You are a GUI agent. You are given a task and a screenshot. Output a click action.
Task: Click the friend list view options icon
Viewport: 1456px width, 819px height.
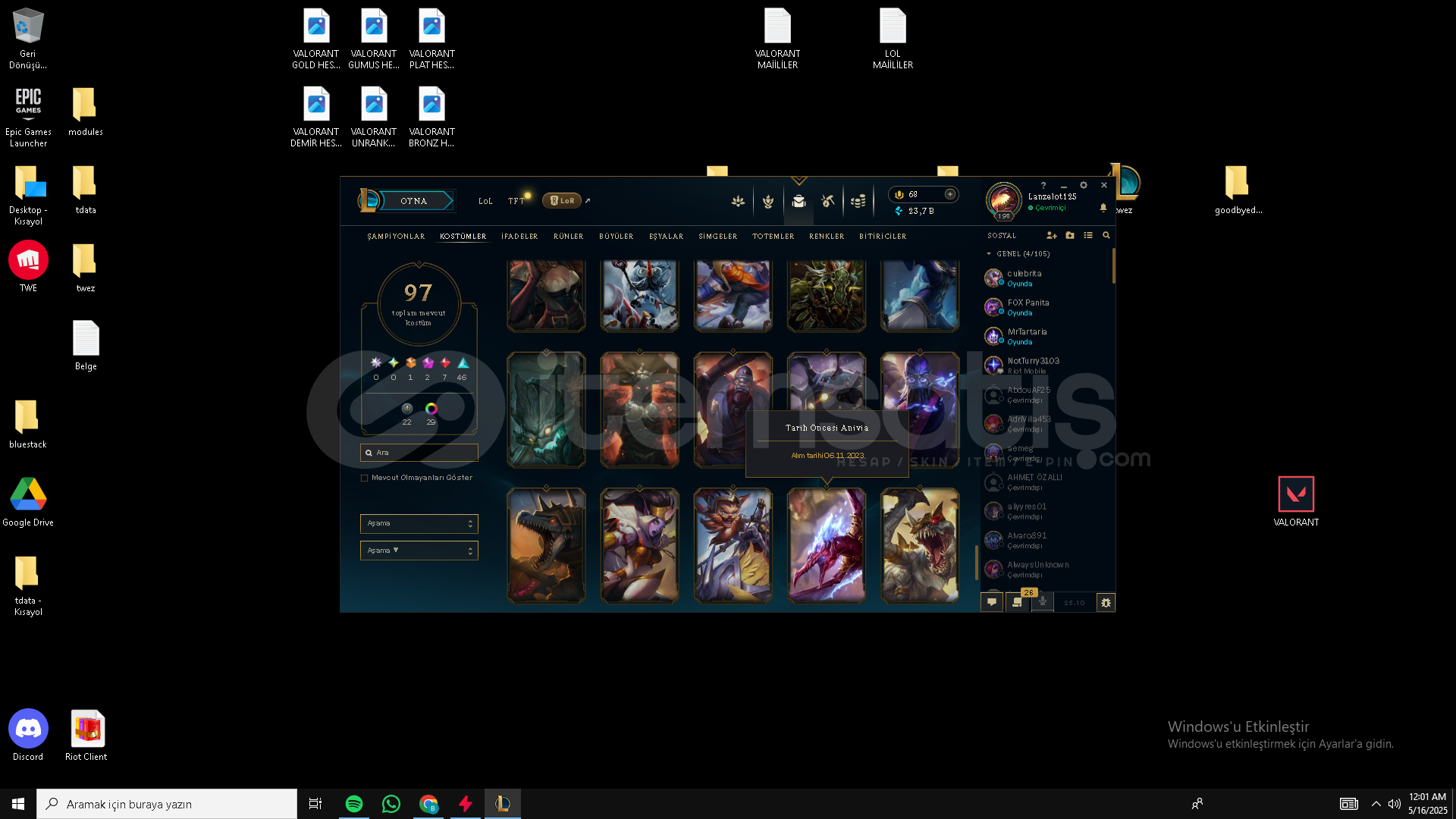click(1088, 236)
